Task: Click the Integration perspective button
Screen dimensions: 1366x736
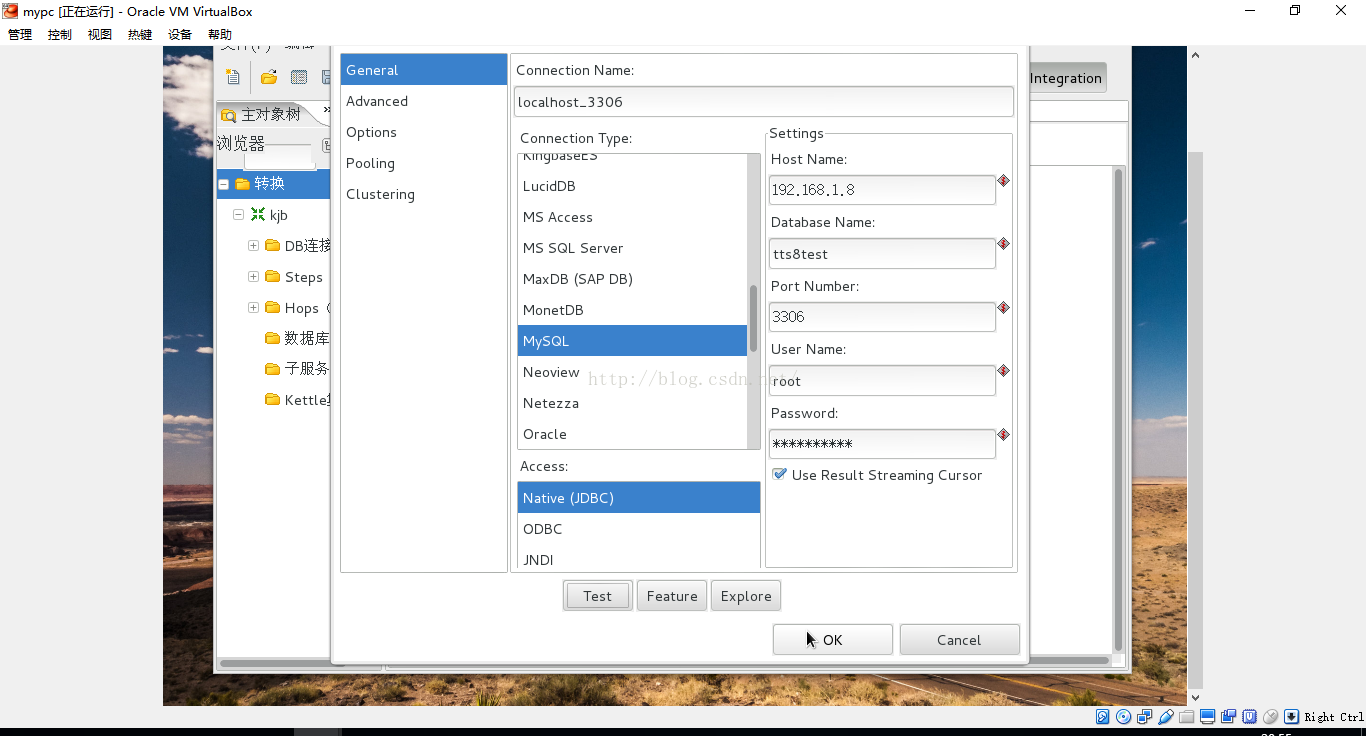Action: (1066, 78)
